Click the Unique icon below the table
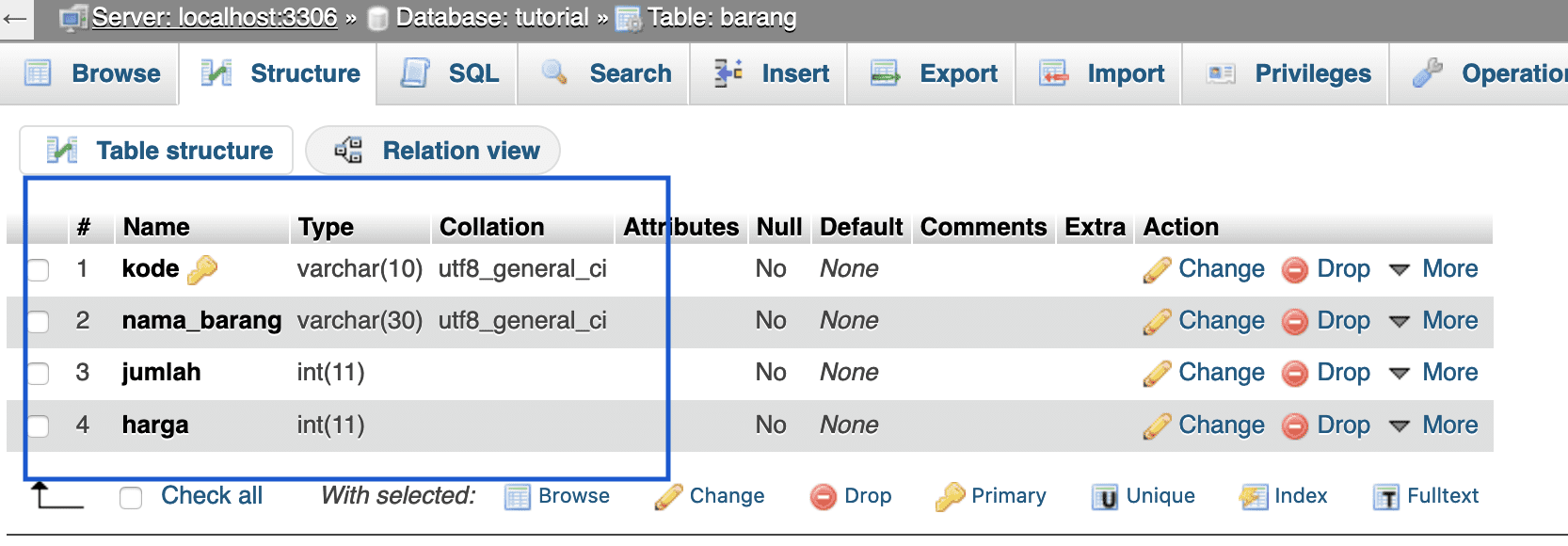1568x546 pixels. [x=1105, y=497]
